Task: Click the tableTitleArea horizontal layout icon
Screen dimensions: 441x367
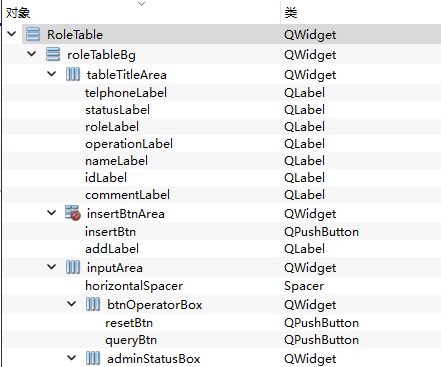Action: (73, 74)
